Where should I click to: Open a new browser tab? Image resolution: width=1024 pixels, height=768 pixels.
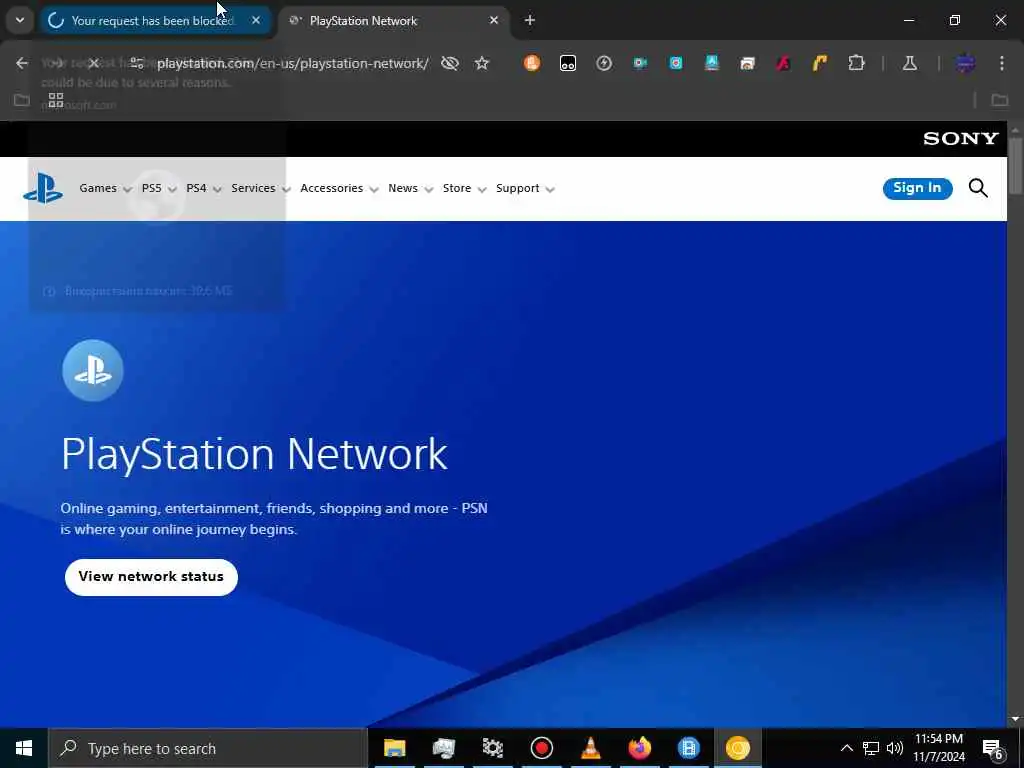pos(530,20)
